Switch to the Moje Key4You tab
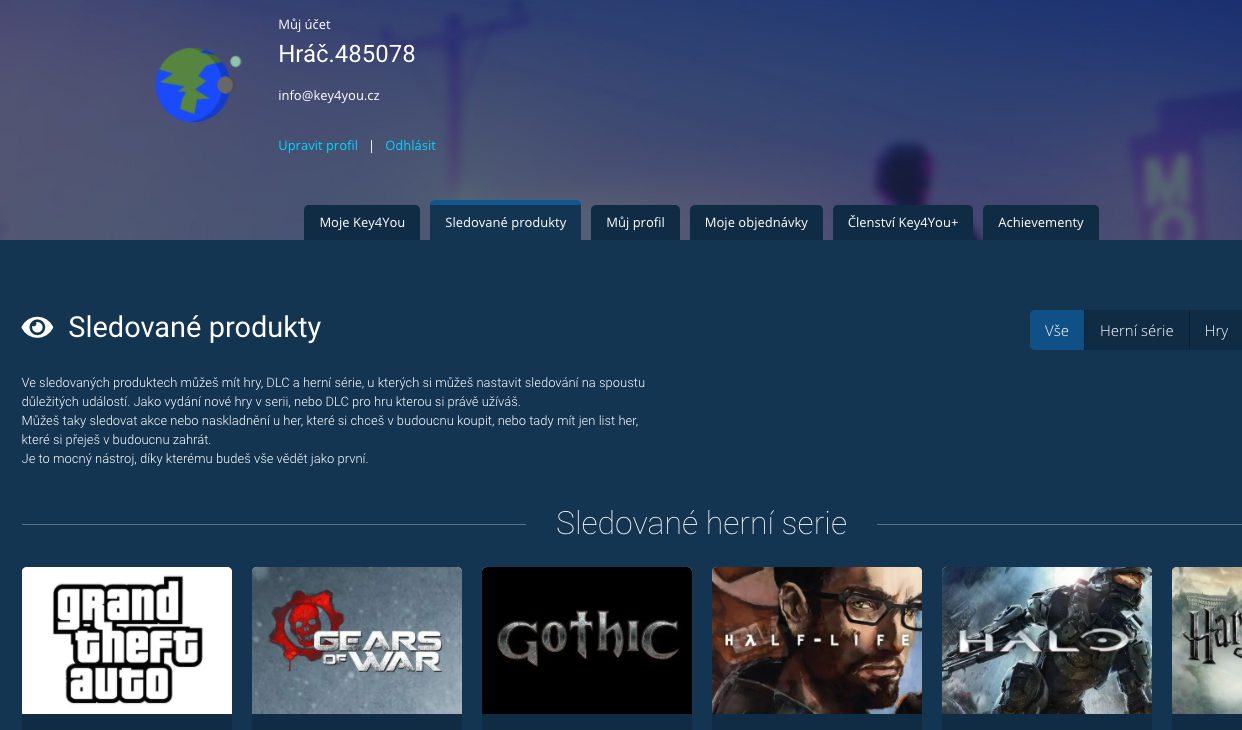The width and height of the screenshot is (1242, 730). click(362, 222)
